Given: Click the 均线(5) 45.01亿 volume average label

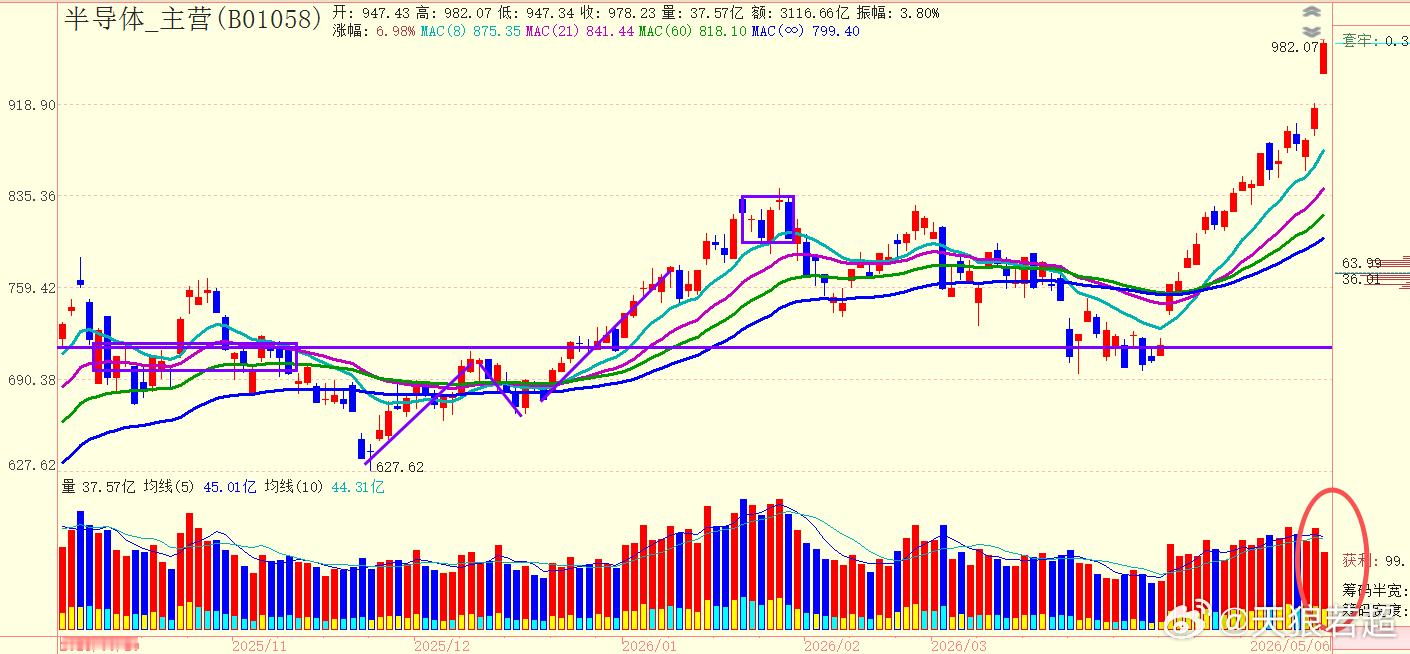Looking at the screenshot, I should (x=200, y=487).
